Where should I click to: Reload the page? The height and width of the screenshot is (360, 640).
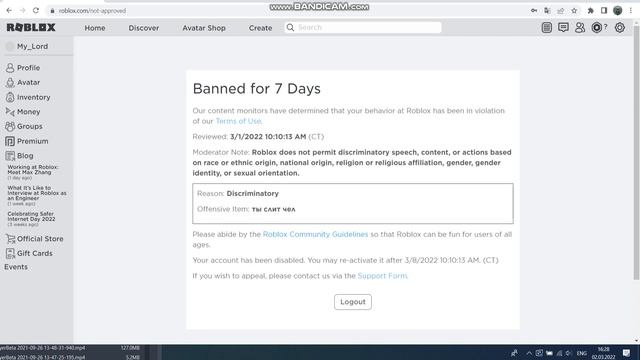click(x=36, y=11)
